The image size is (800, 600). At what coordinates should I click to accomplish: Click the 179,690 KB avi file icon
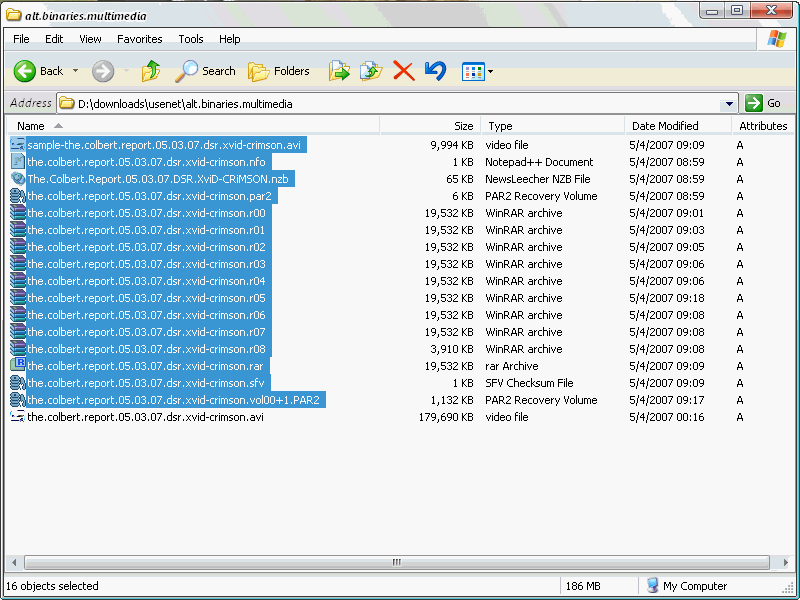18,417
